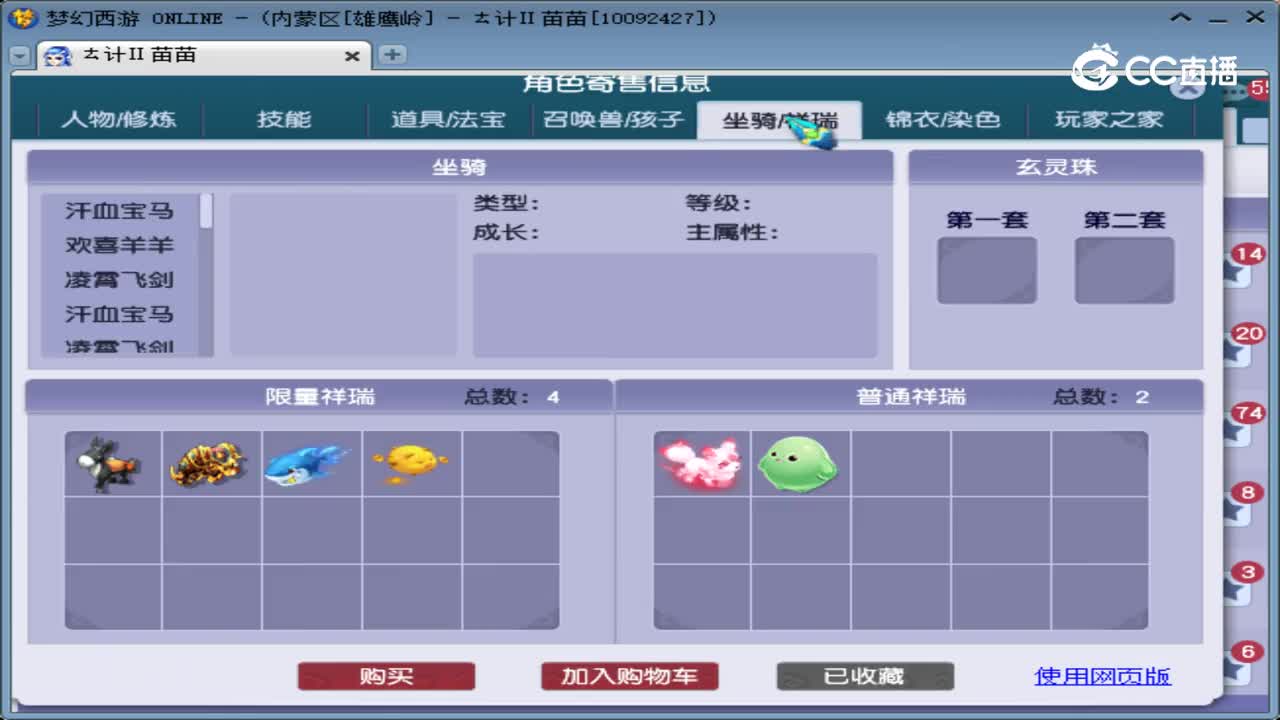Select the tiger cloud-riding limited auspicious beast

[x=210, y=462]
